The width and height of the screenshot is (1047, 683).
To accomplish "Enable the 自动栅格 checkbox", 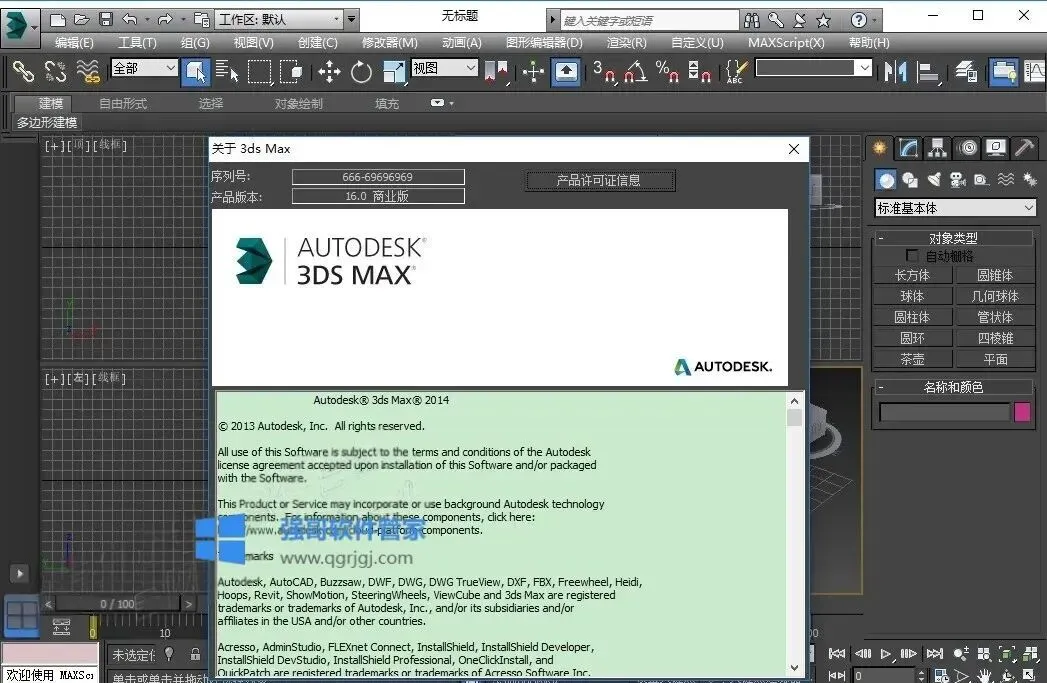I will (x=912, y=256).
